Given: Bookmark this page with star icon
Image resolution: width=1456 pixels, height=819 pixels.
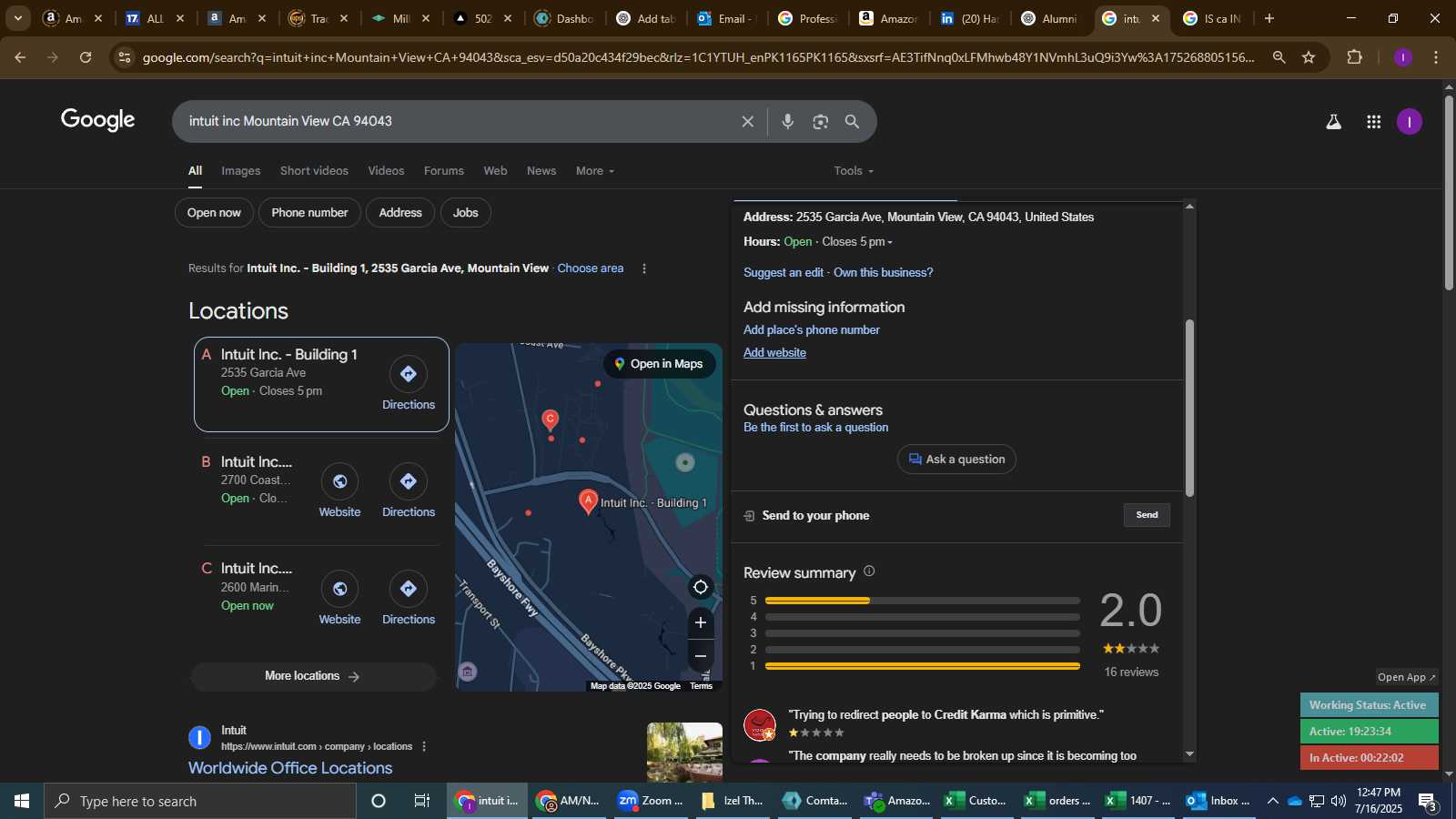Looking at the screenshot, I should tap(1309, 57).
